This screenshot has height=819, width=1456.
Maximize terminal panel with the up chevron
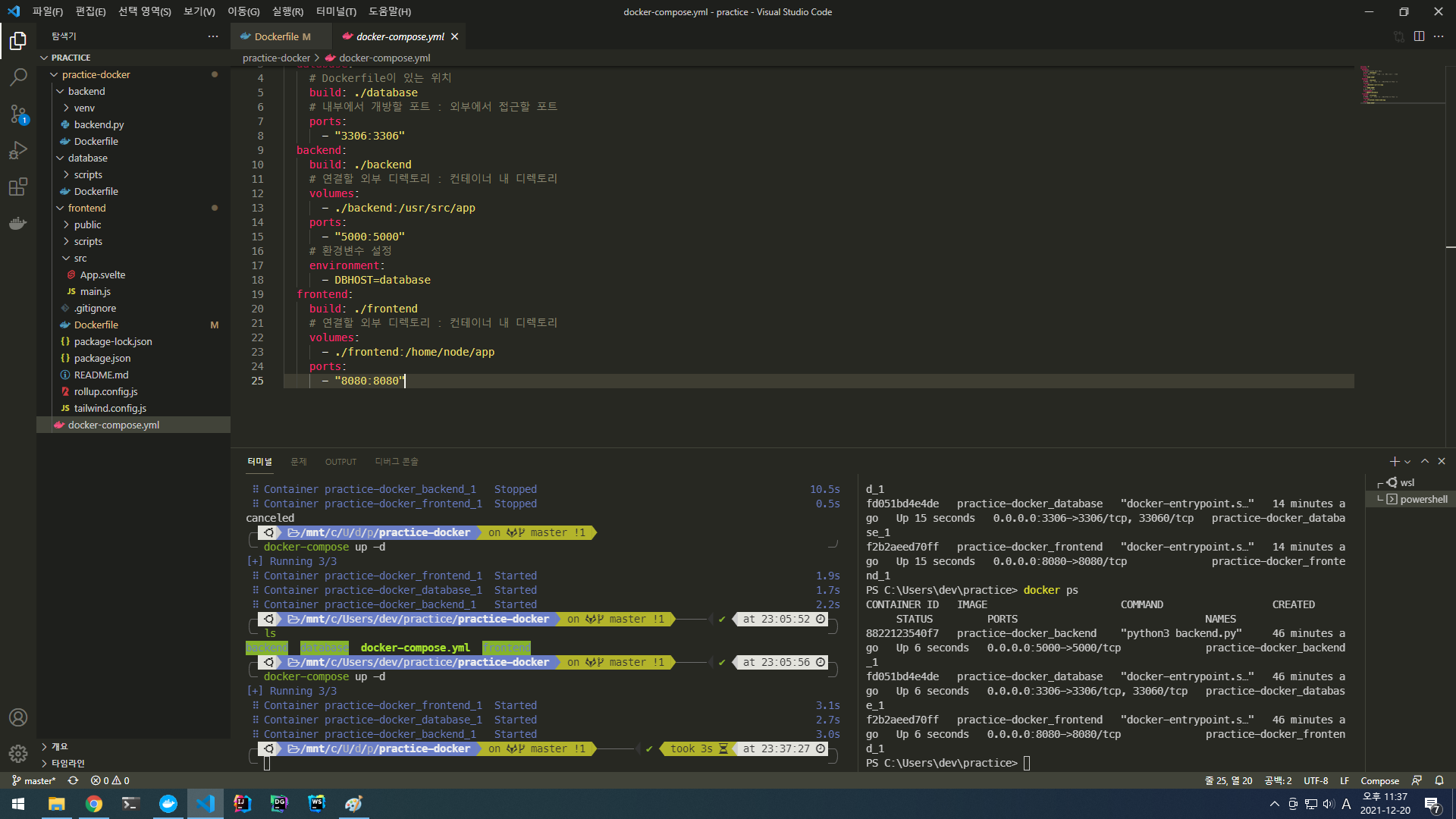(x=1425, y=461)
